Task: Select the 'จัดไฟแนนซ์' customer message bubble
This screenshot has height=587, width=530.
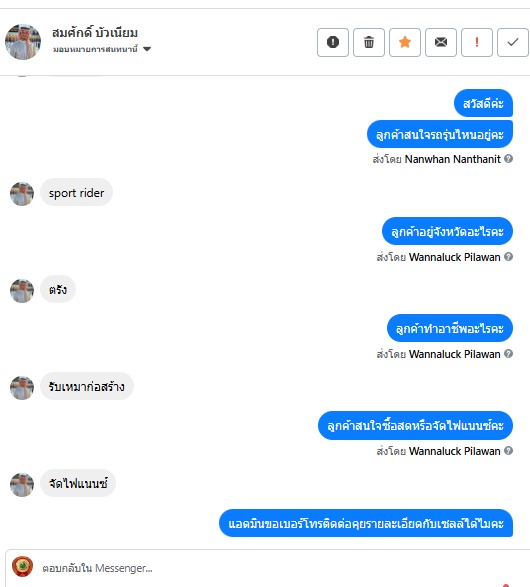Action: 78,483
